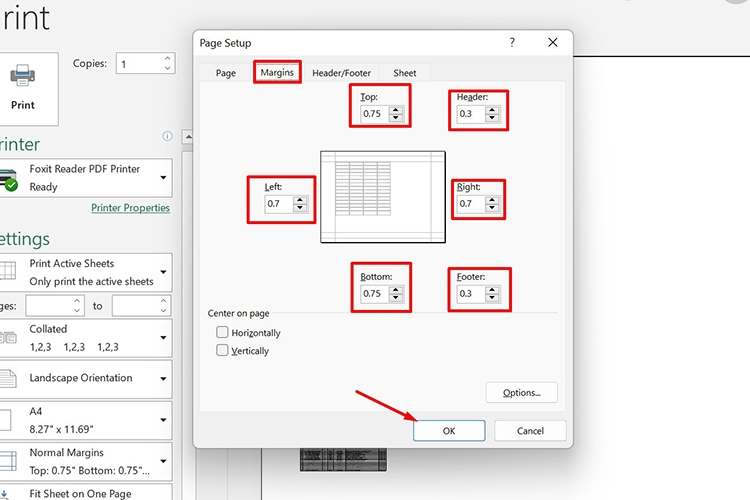Open printer status info icon

[167, 136]
